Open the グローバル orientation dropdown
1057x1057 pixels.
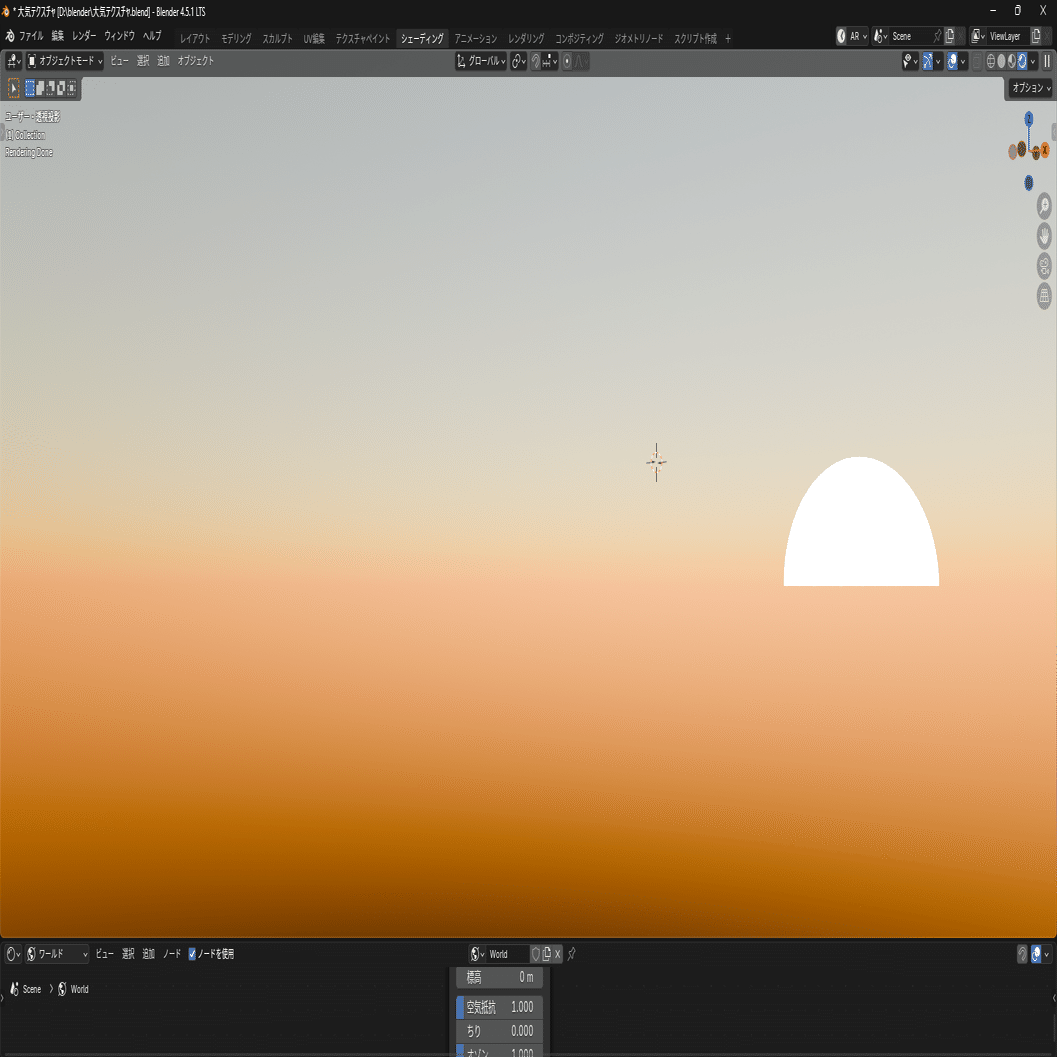481,61
